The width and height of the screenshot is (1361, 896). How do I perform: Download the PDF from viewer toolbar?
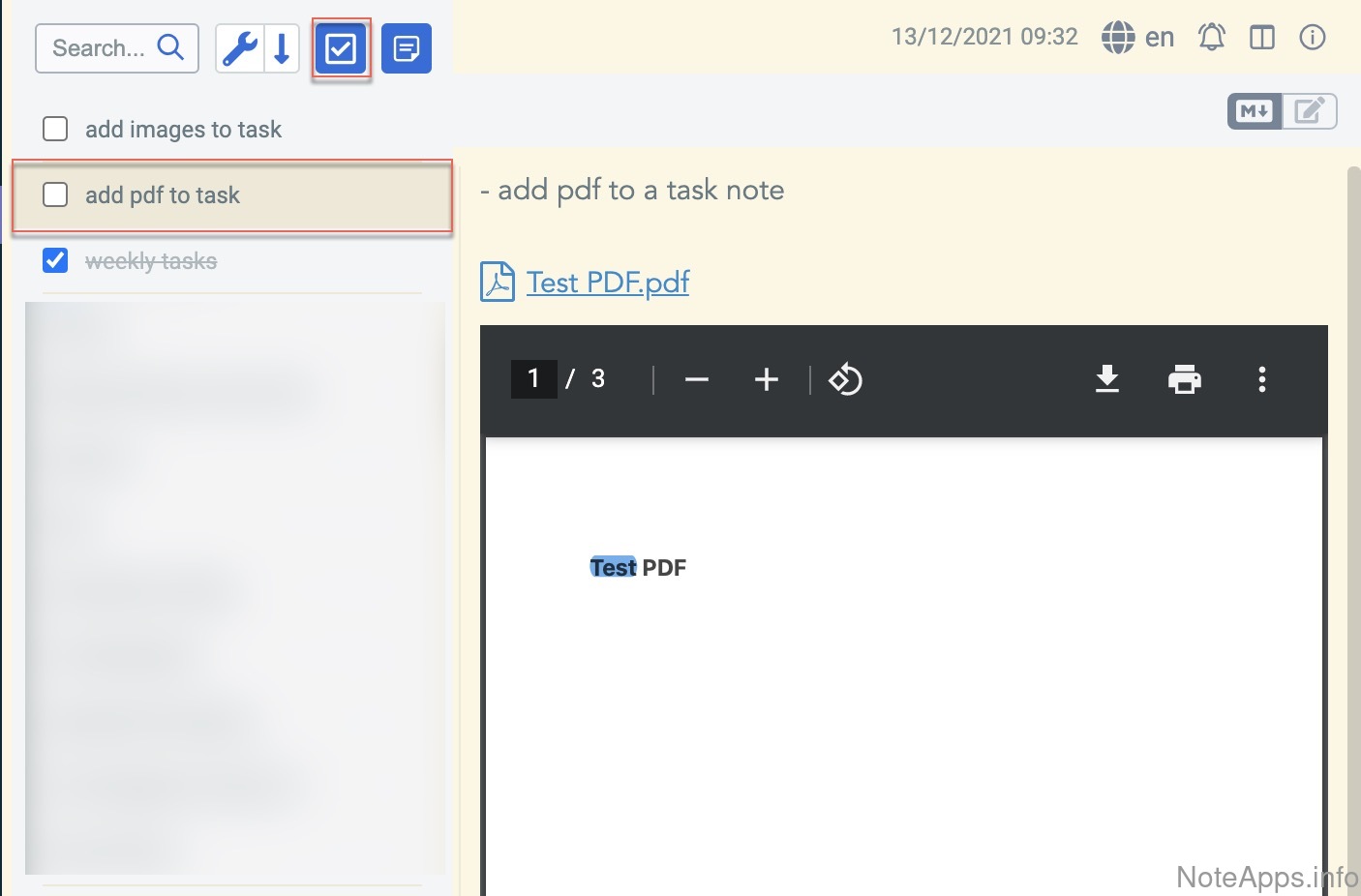click(x=1106, y=379)
